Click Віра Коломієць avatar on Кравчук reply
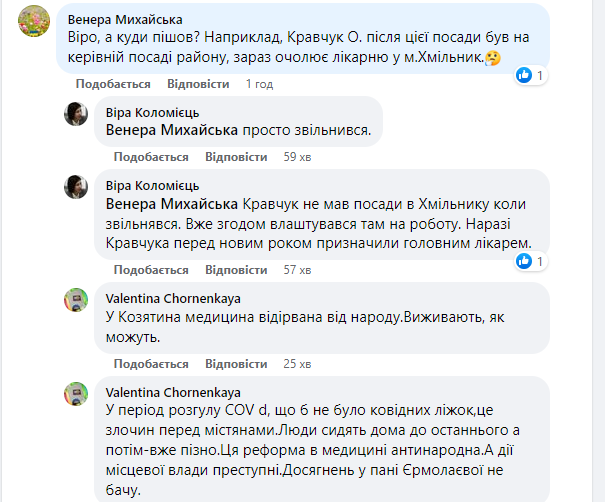 click(77, 186)
